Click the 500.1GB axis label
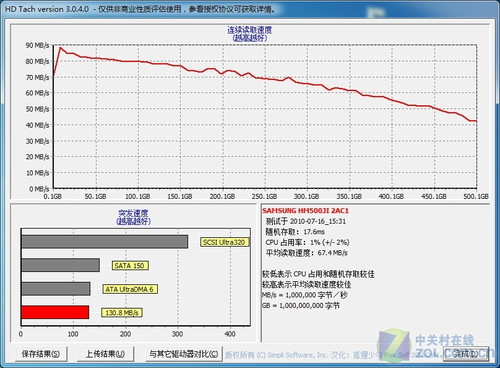This screenshot has width=500, height=368. coord(476,196)
